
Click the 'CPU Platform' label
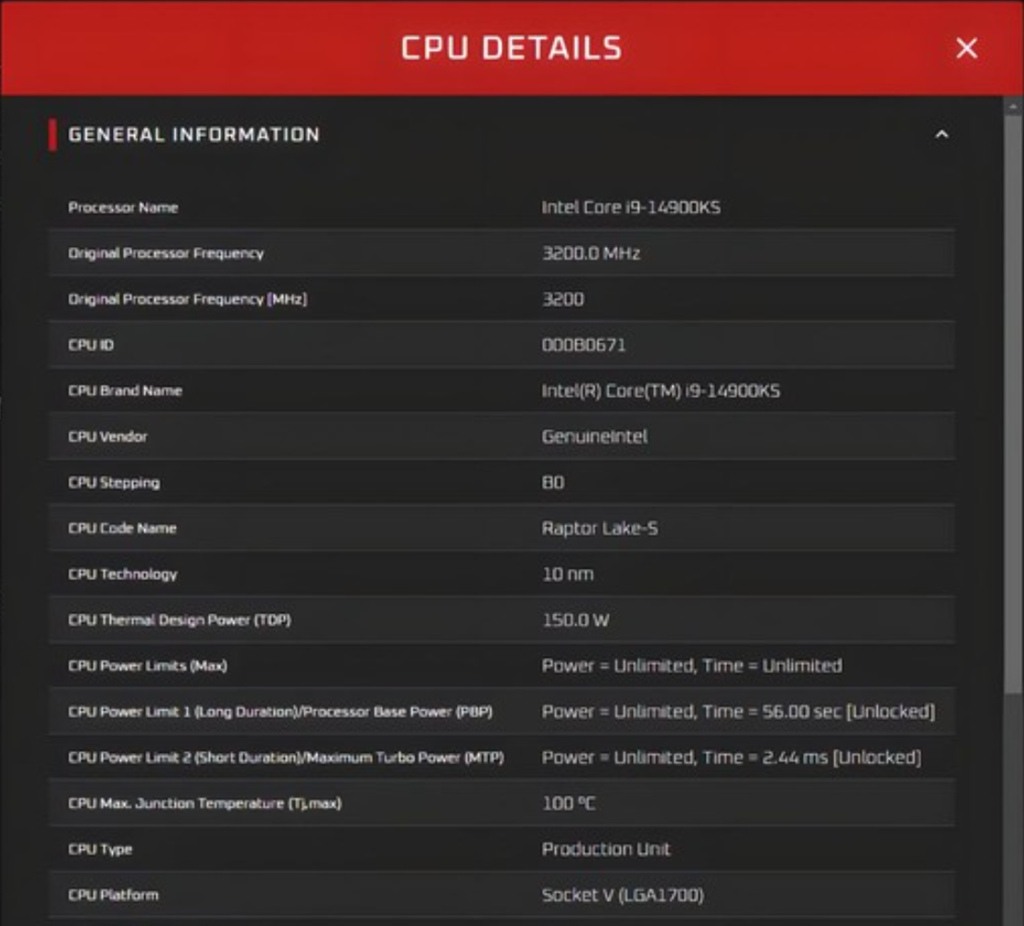pos(113,895)
